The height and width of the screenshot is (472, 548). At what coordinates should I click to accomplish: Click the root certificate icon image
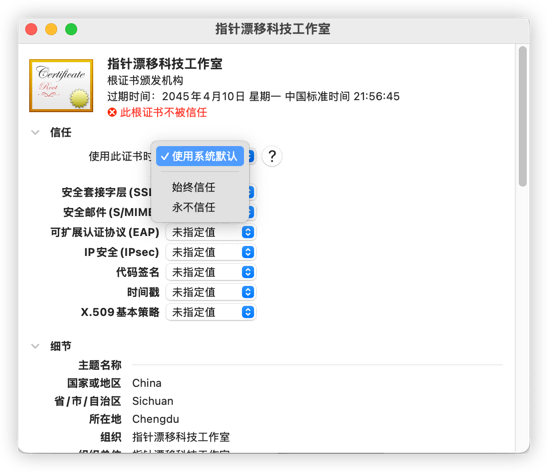pyautogui.click(x=61, y=86)
